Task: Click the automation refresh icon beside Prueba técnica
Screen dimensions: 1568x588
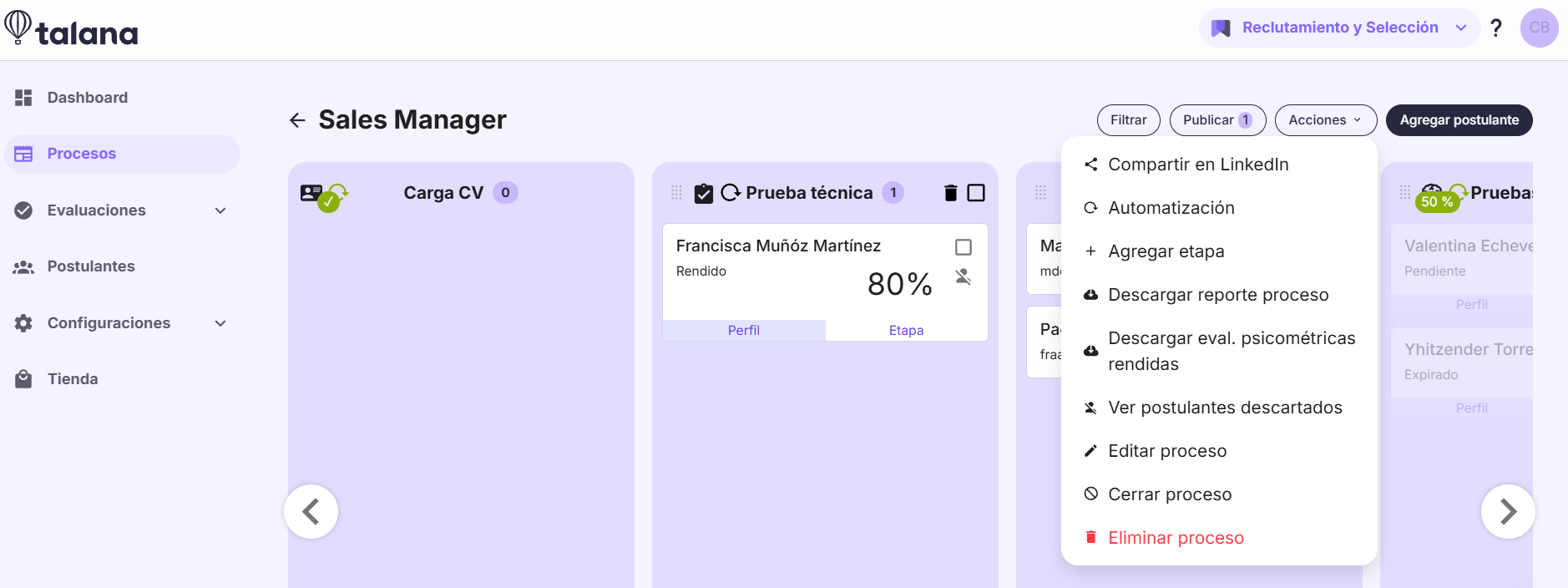Action: (731, 193)
